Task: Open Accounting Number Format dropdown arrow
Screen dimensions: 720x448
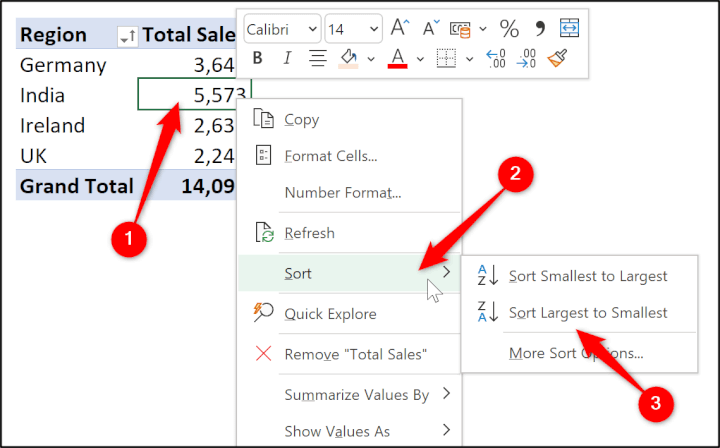Action: (x=483, y=29)
